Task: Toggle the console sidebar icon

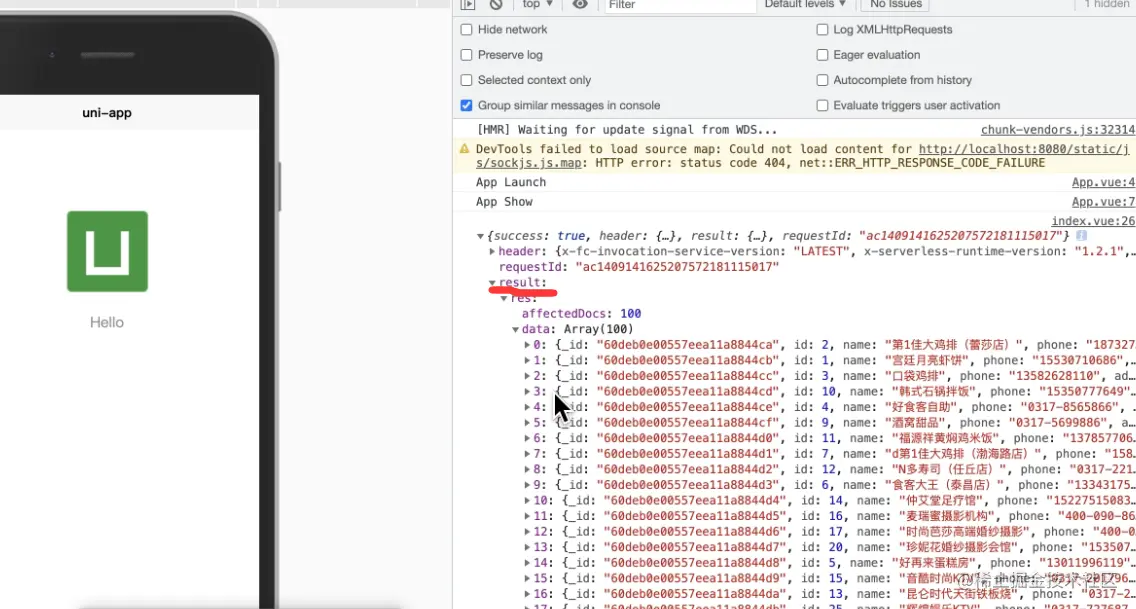Action: (x=468, y=4)
